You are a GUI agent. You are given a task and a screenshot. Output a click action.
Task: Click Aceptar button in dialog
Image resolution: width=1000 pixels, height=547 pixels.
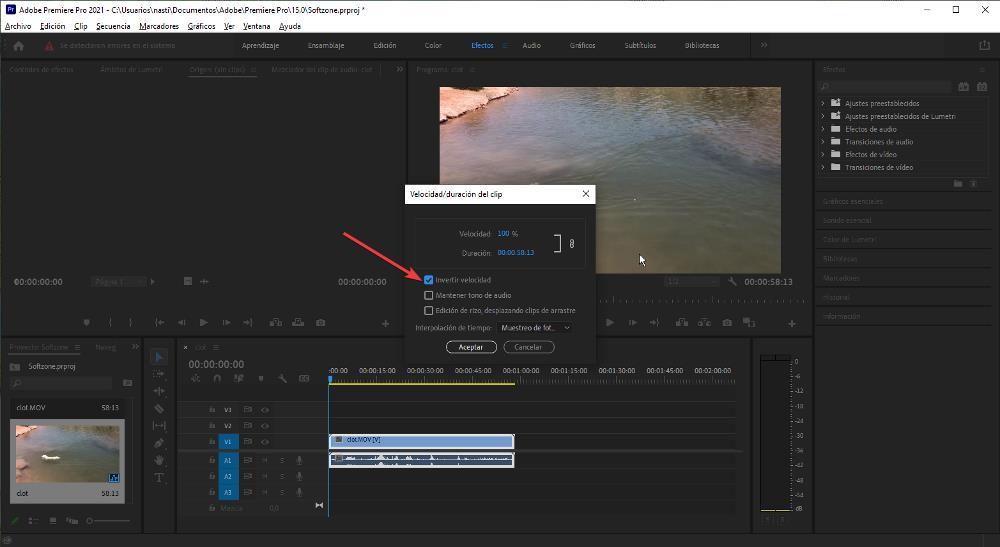point(471,347)
